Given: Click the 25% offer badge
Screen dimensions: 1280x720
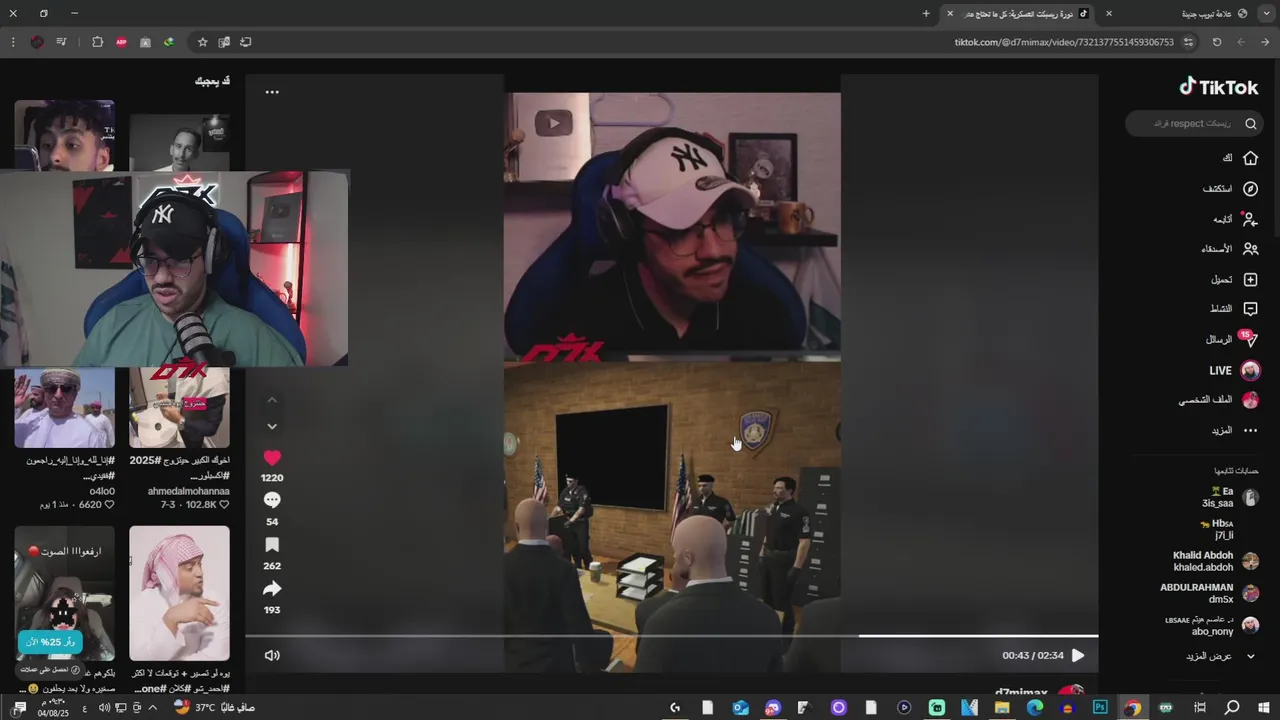Looking at the screenshot, I should click(50, 642).
